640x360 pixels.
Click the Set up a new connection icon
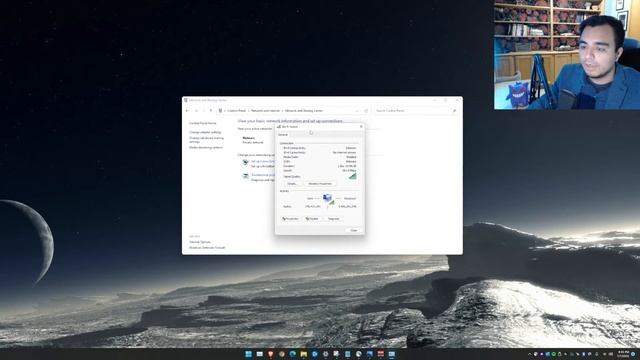click(x=245, y=162)
